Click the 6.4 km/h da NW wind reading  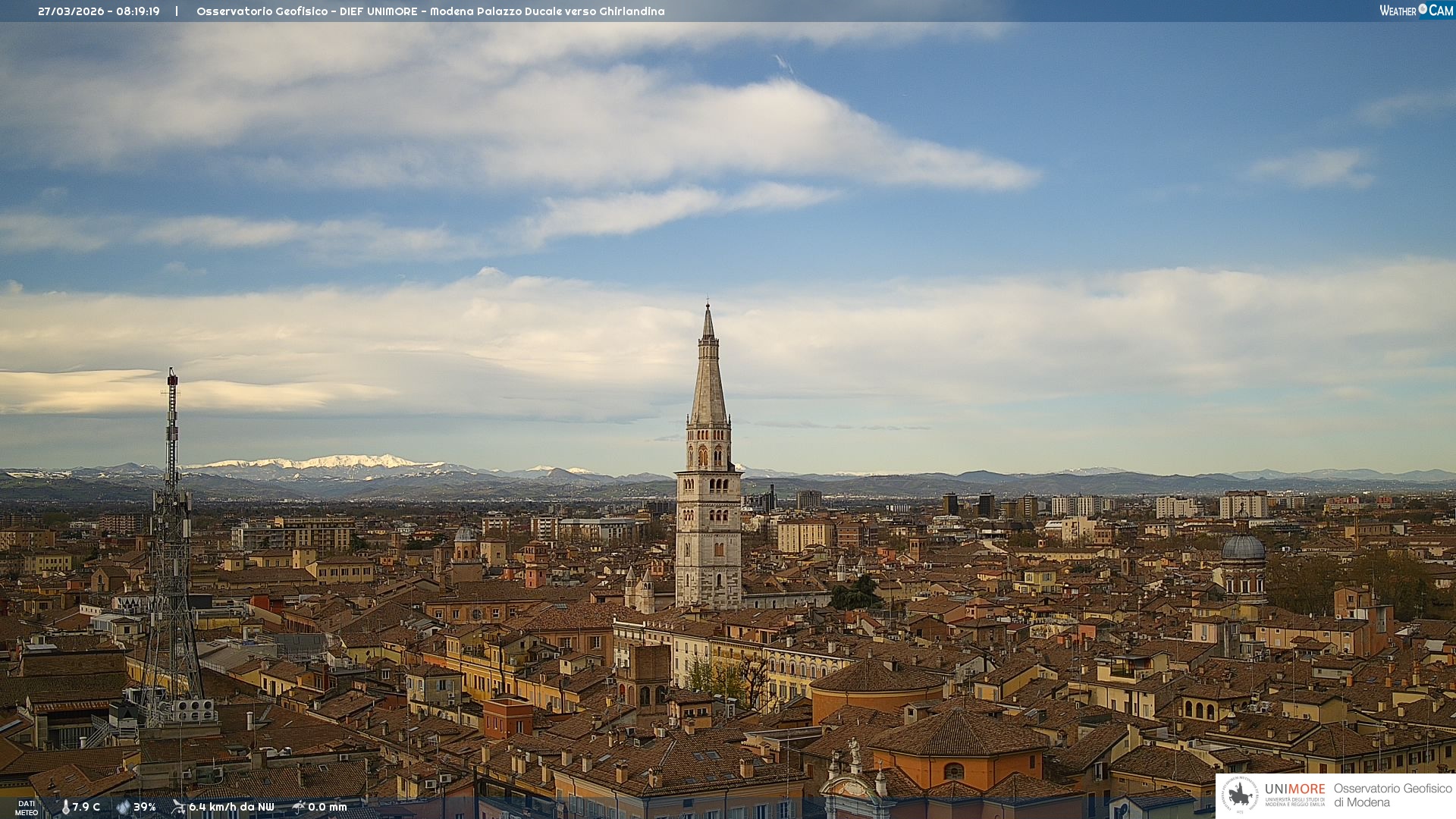(x=231, y=808)
